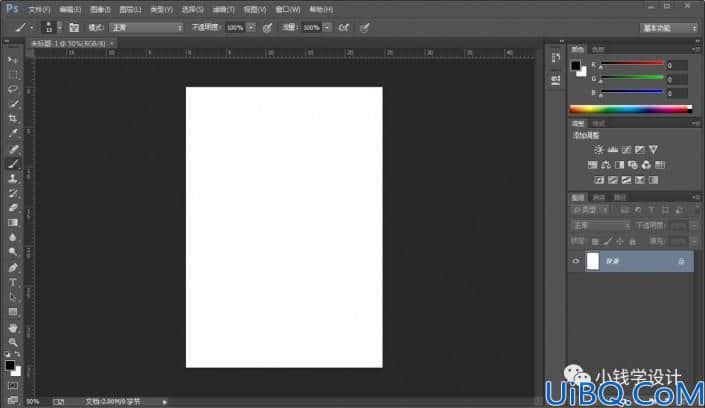This screenshot has height=408, width=705.
Task: Add a Hue/Saturation adjustment
Action: point(593,165)
